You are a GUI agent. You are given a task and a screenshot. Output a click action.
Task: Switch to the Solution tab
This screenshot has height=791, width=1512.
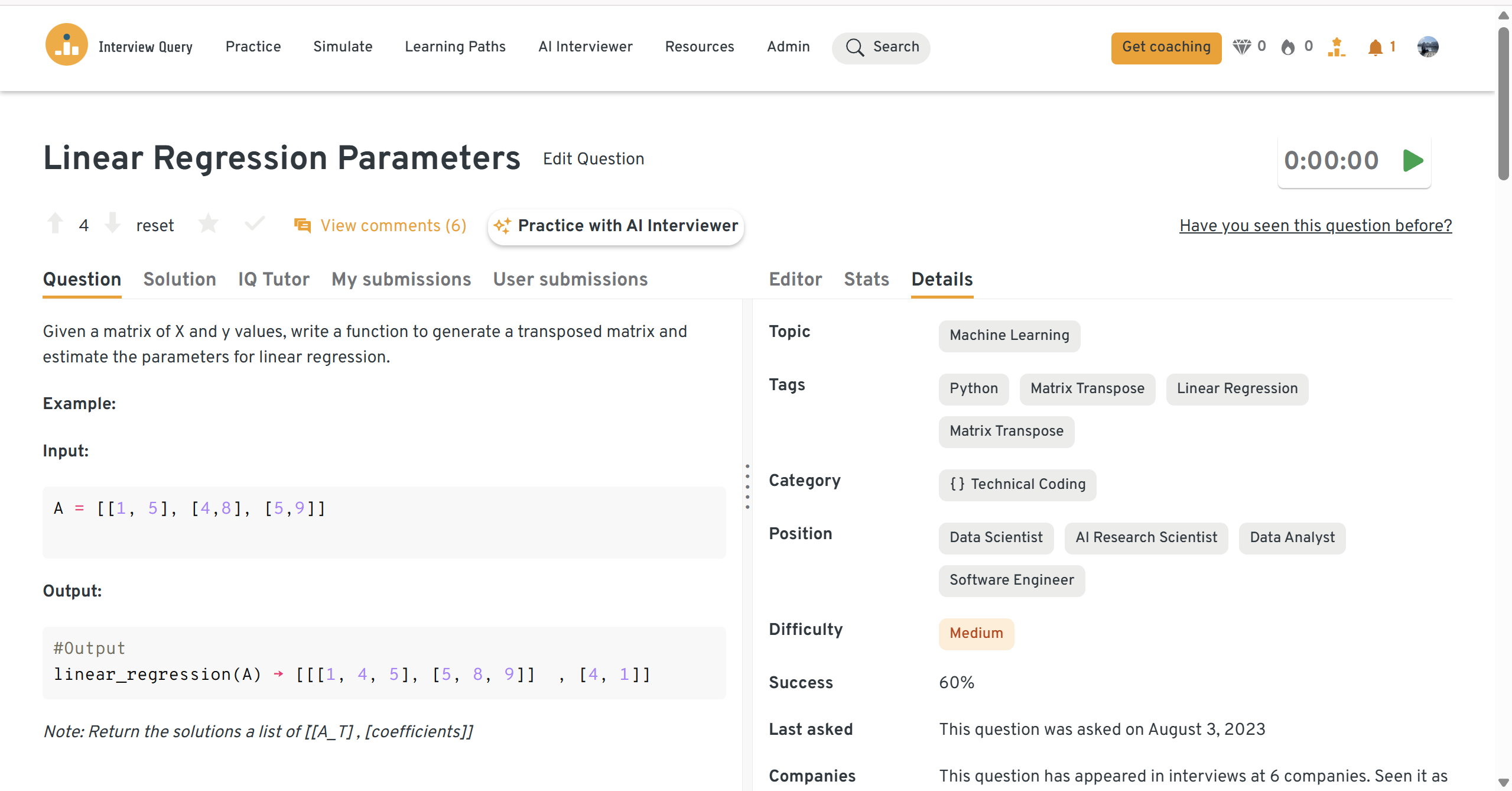pos(180,279)
